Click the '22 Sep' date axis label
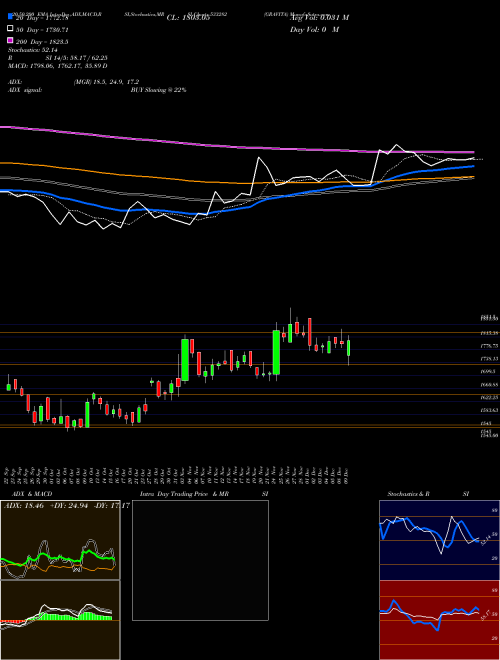The height and width of the screenshot is (660, 500). 8,474
